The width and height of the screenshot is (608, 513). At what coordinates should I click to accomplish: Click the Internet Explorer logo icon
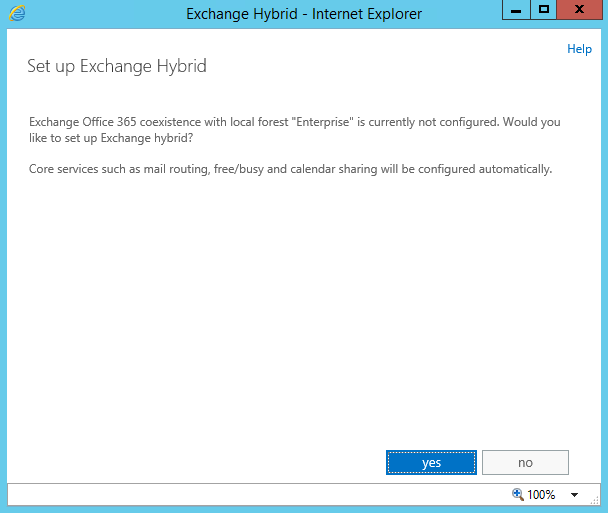(17, 14)
